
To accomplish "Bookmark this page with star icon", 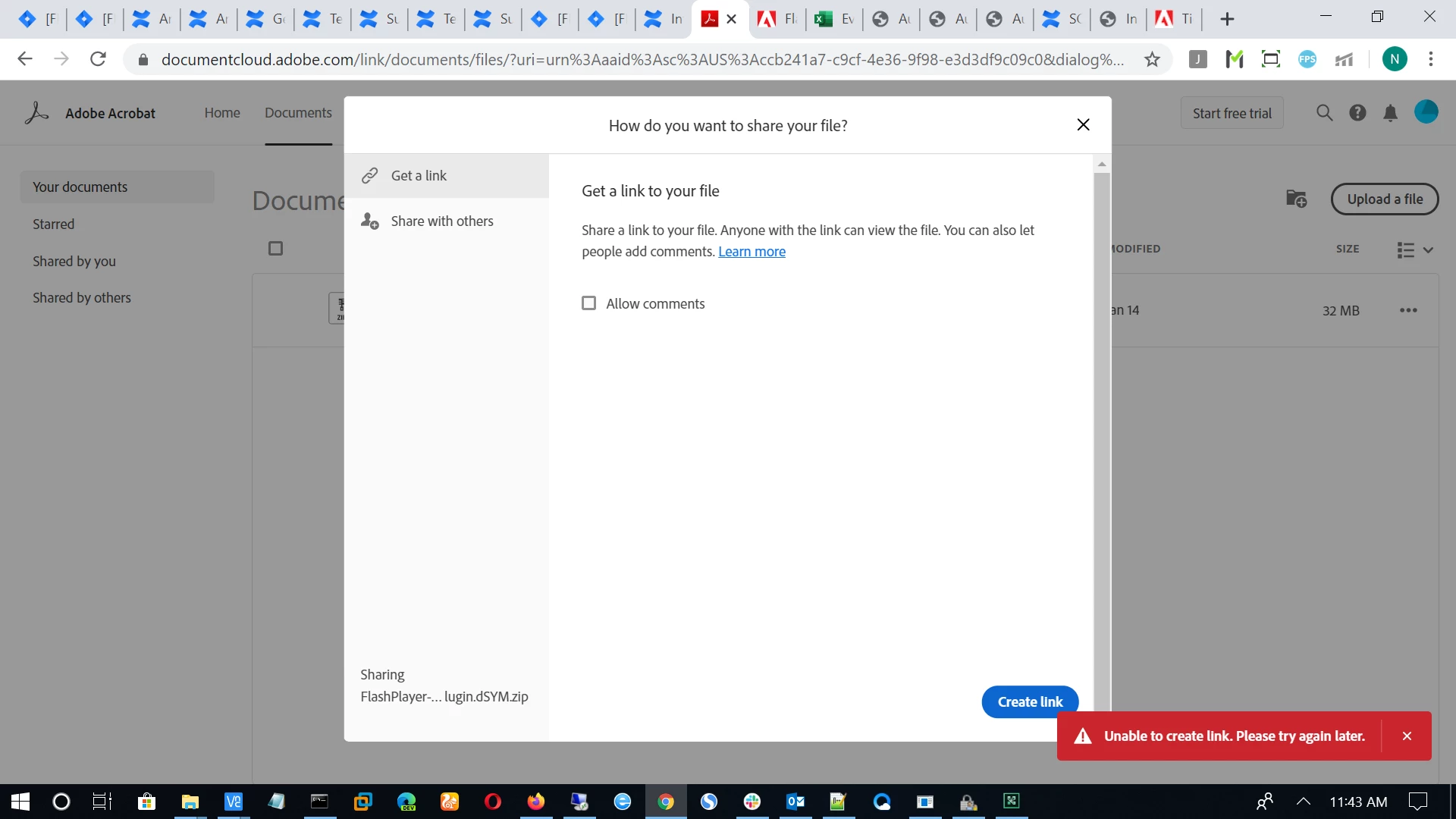I will [x=1152, y=59].
